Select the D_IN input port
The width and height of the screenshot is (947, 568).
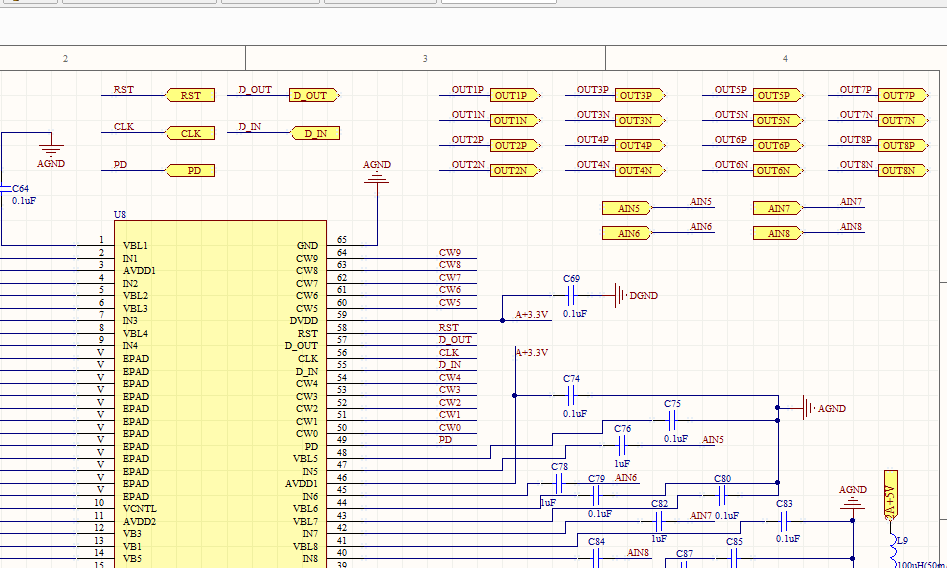click(315, 133)
